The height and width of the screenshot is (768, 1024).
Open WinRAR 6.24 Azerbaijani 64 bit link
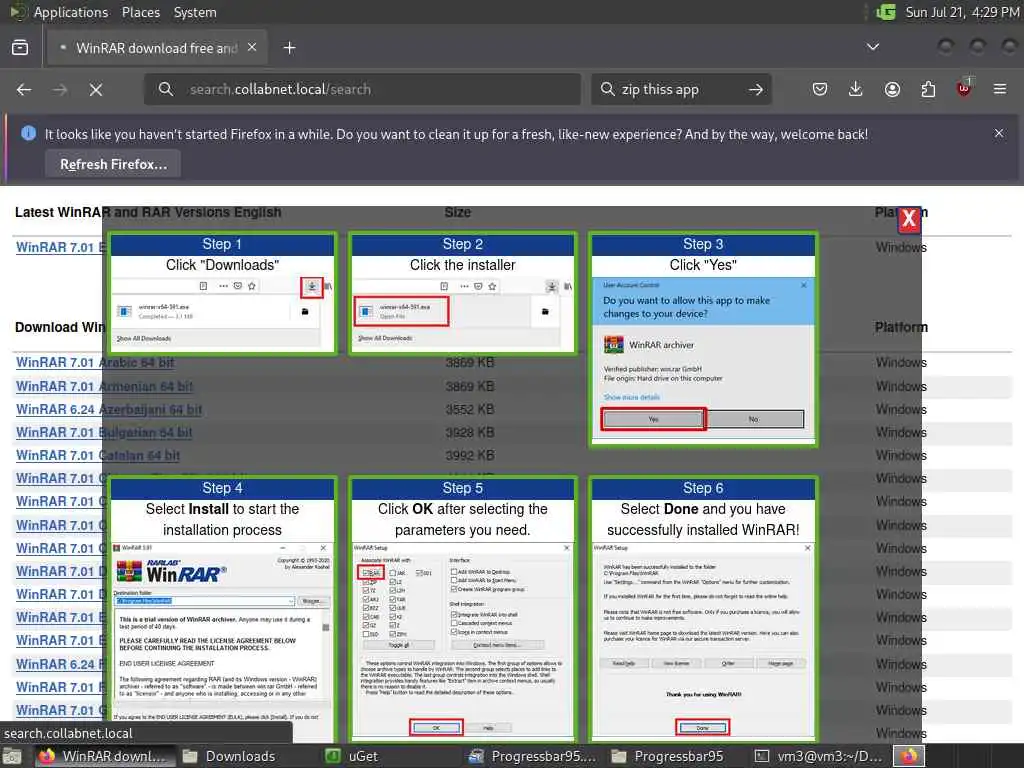[x=108, y=409]
